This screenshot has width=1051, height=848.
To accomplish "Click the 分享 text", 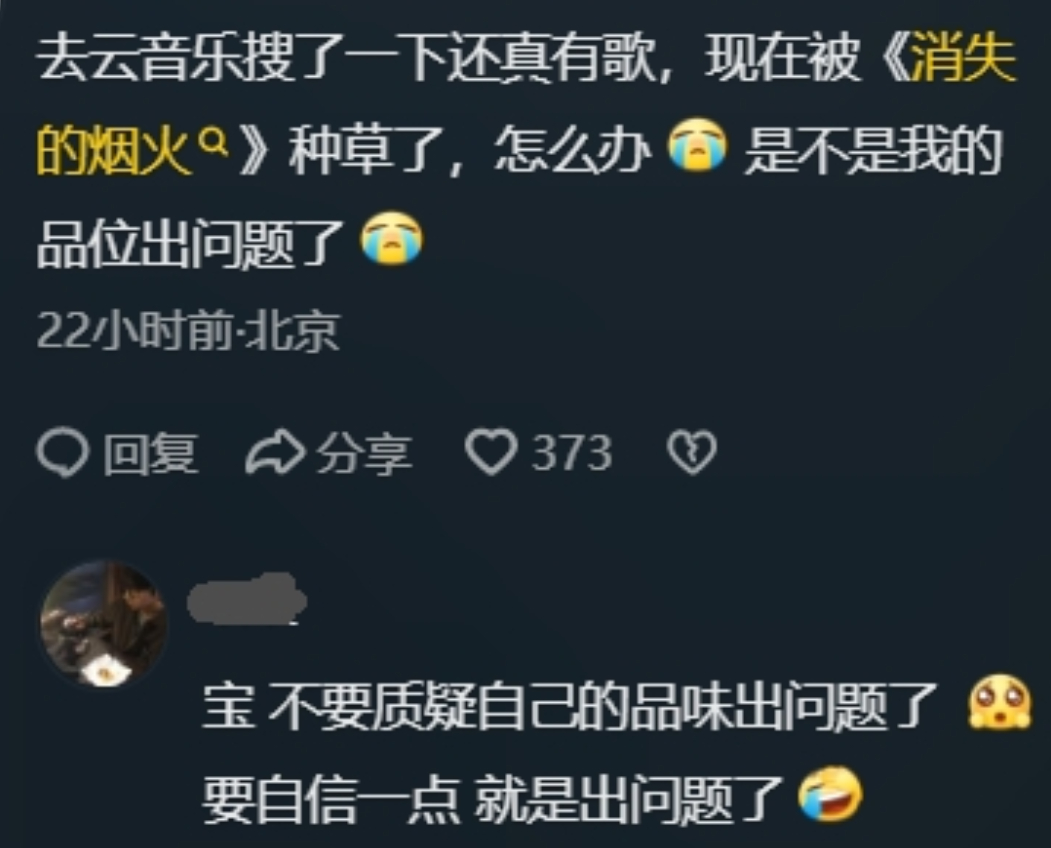I will (364, 453).
